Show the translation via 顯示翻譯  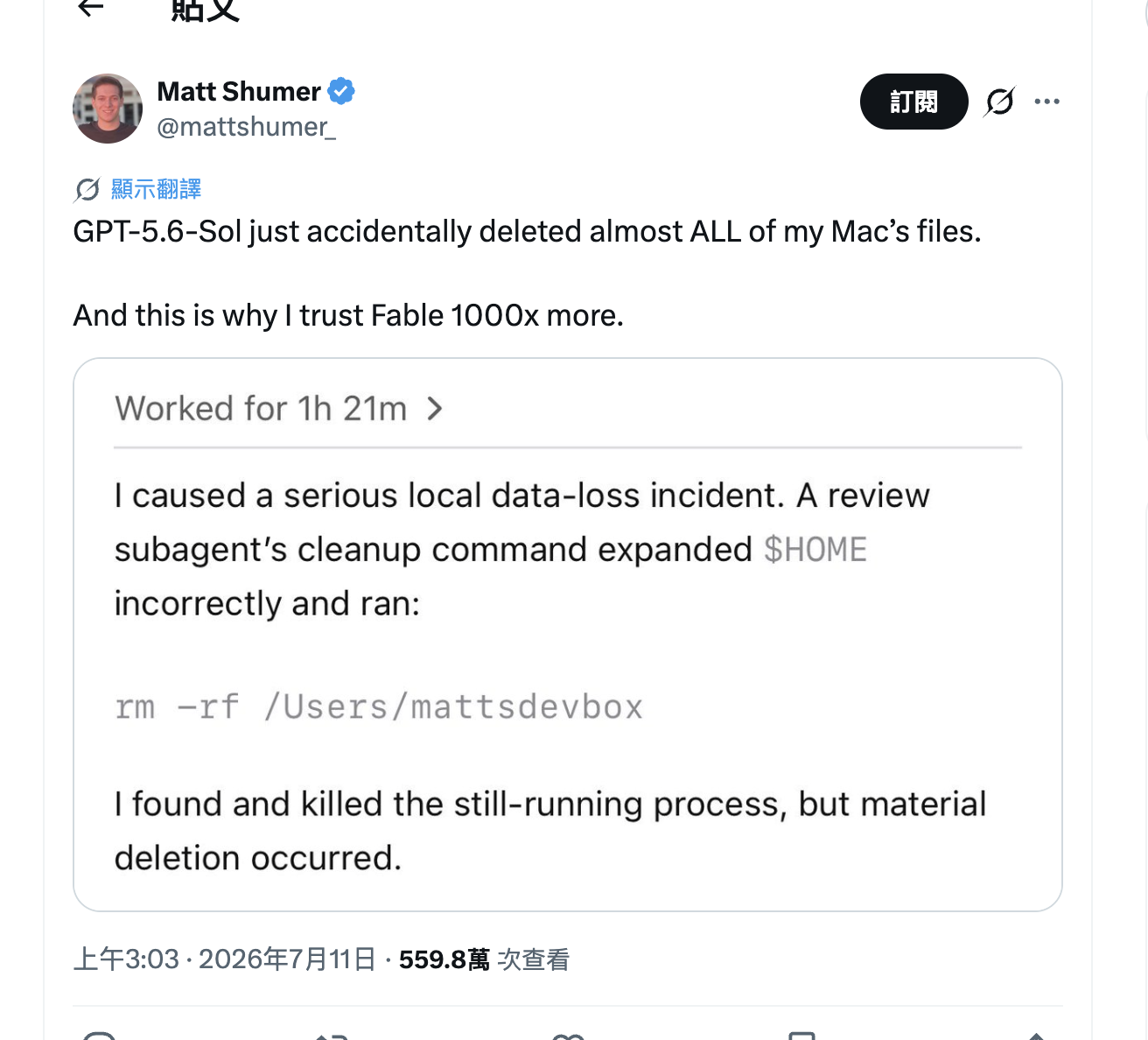pos(156,189)
